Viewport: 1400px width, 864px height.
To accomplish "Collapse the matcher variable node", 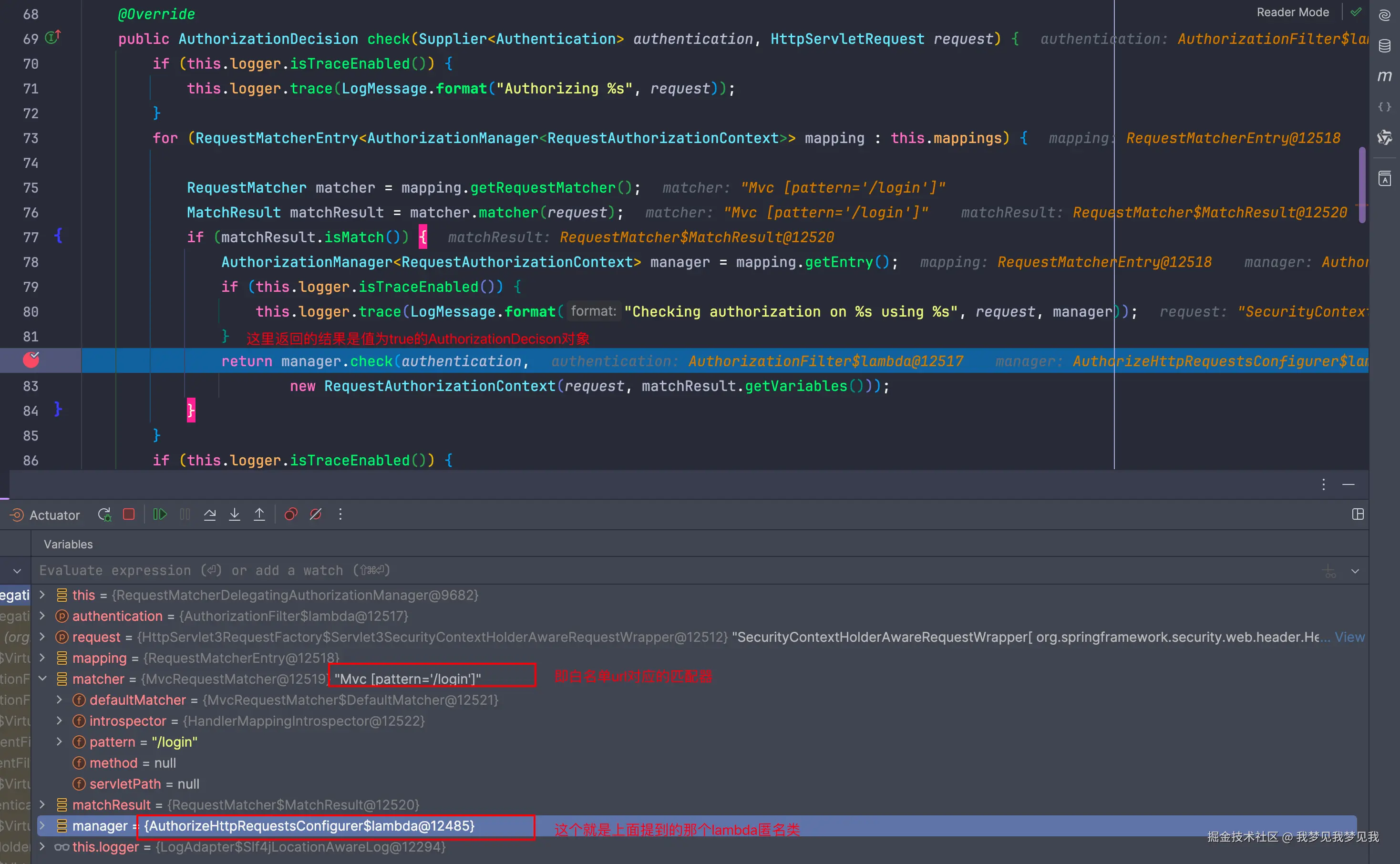I will click(42, 679).
